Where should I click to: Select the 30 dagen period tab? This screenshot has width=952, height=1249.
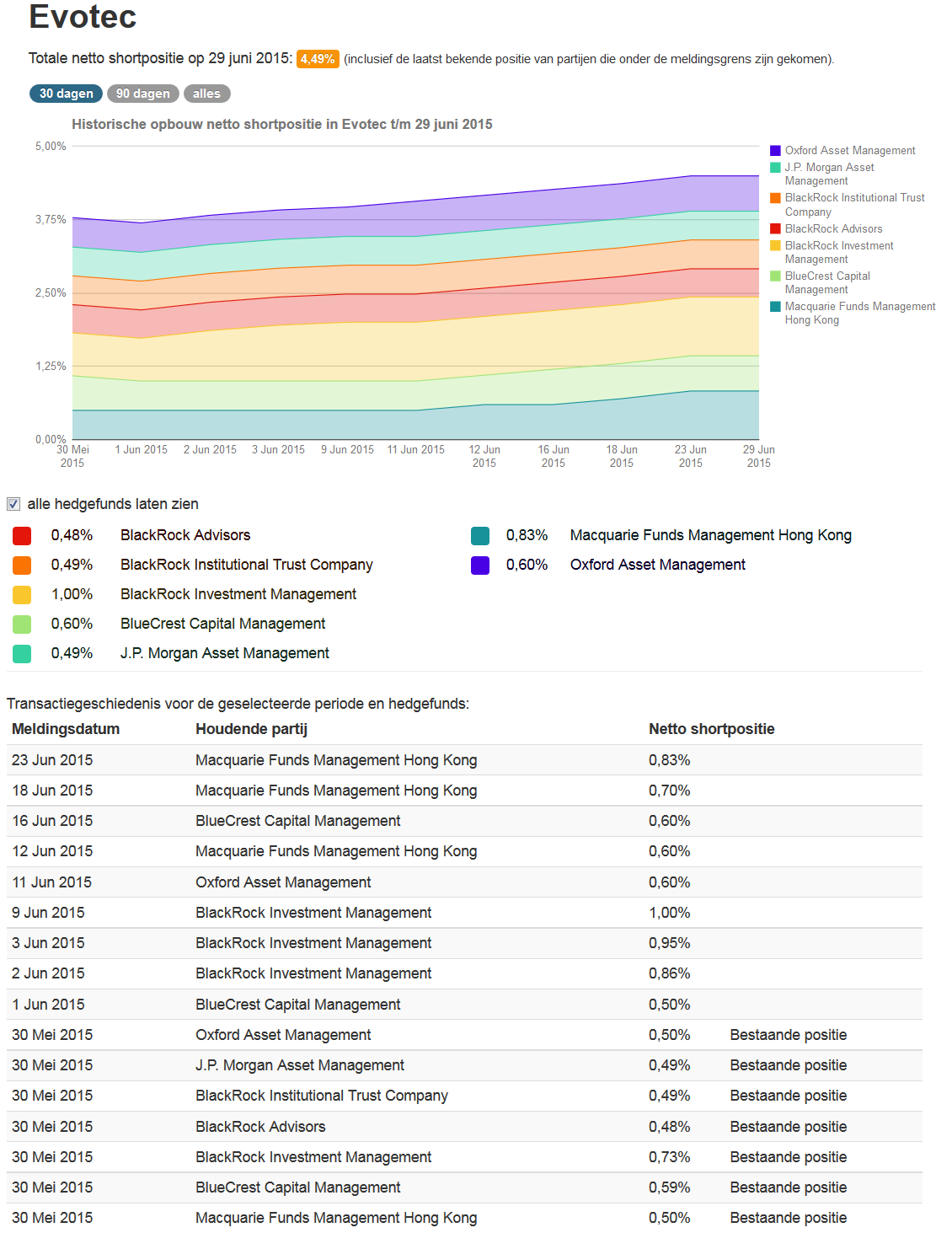(66, 94)
